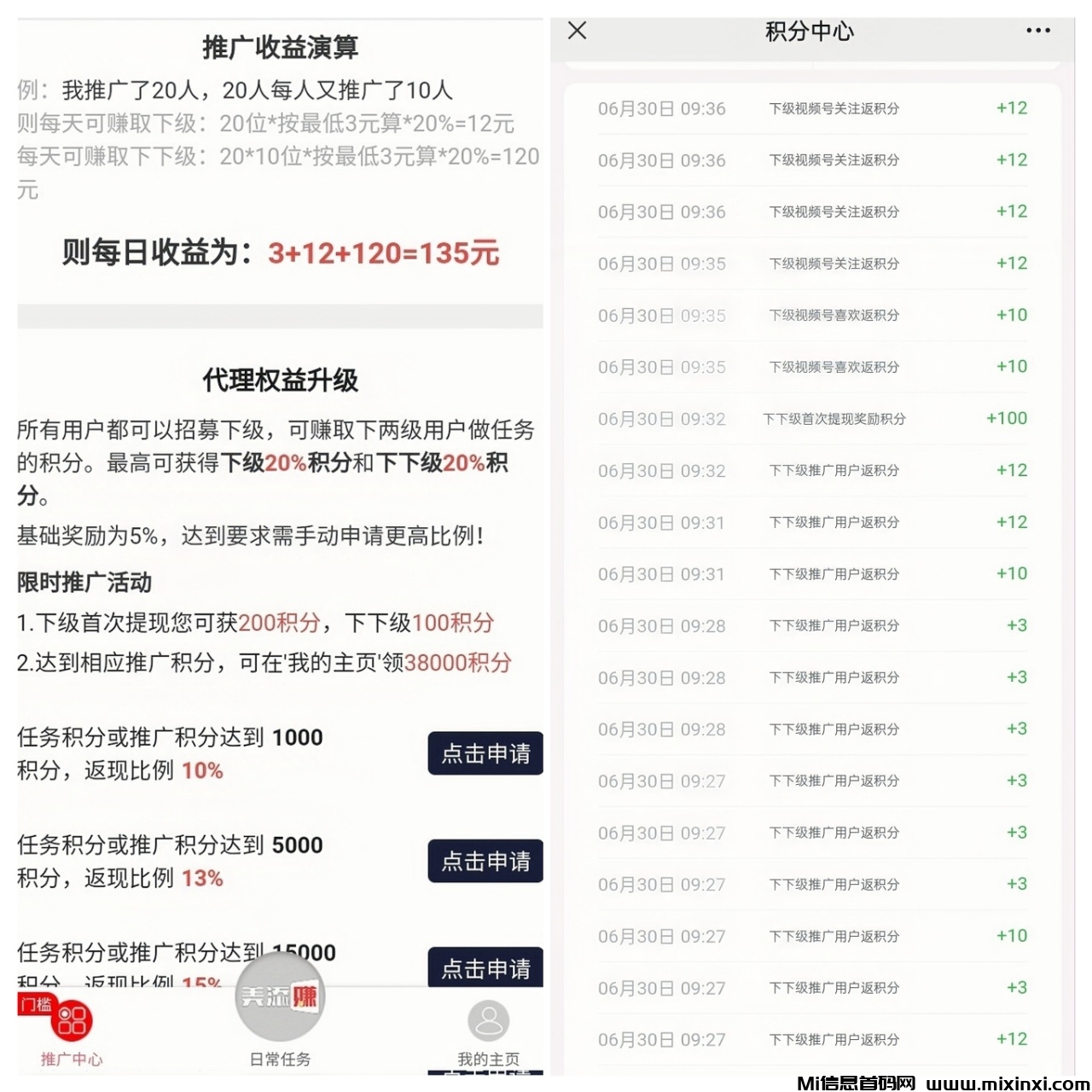1092x1092 pixels.
Task: Tap the 门槛 red badge
Action: pyautogui.click(x=36, y=1004)
